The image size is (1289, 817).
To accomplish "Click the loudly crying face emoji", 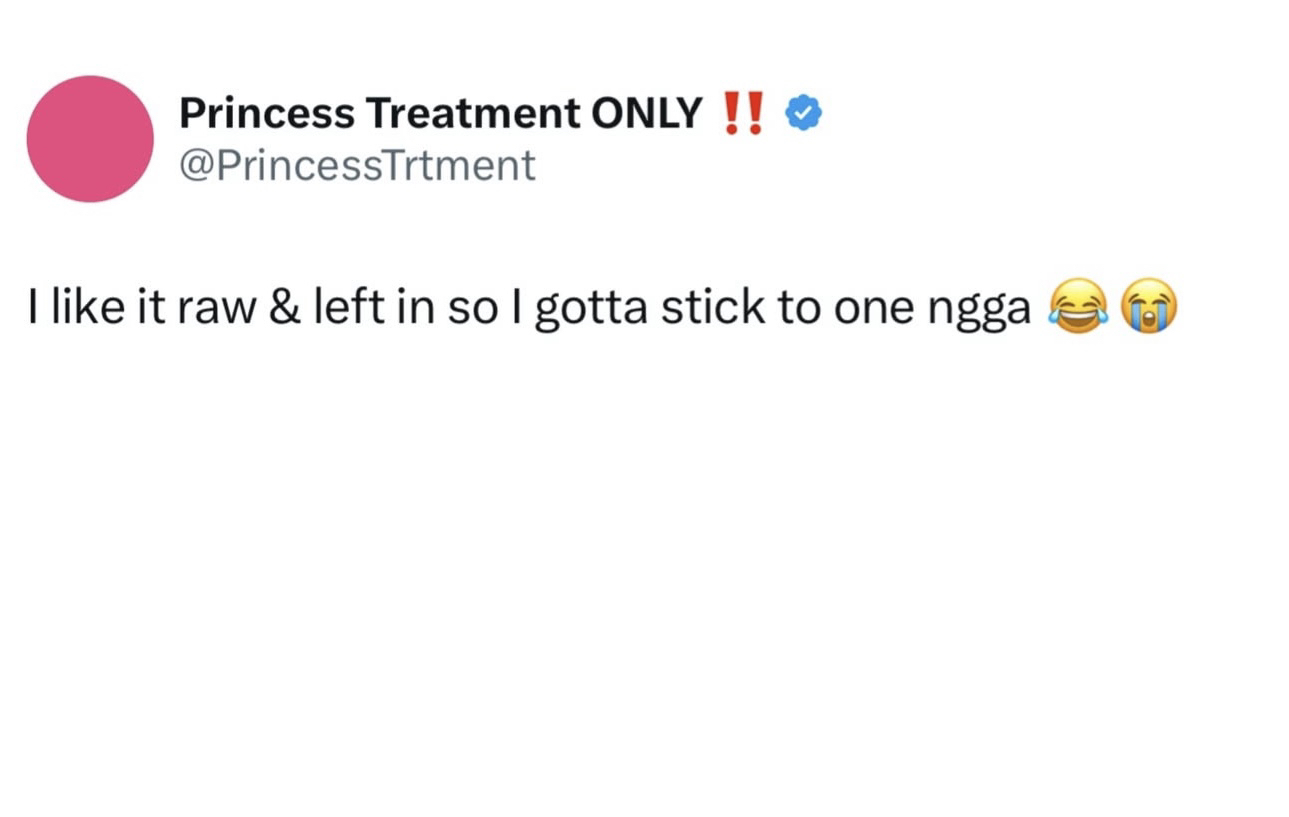I will tap(1149, 307).
